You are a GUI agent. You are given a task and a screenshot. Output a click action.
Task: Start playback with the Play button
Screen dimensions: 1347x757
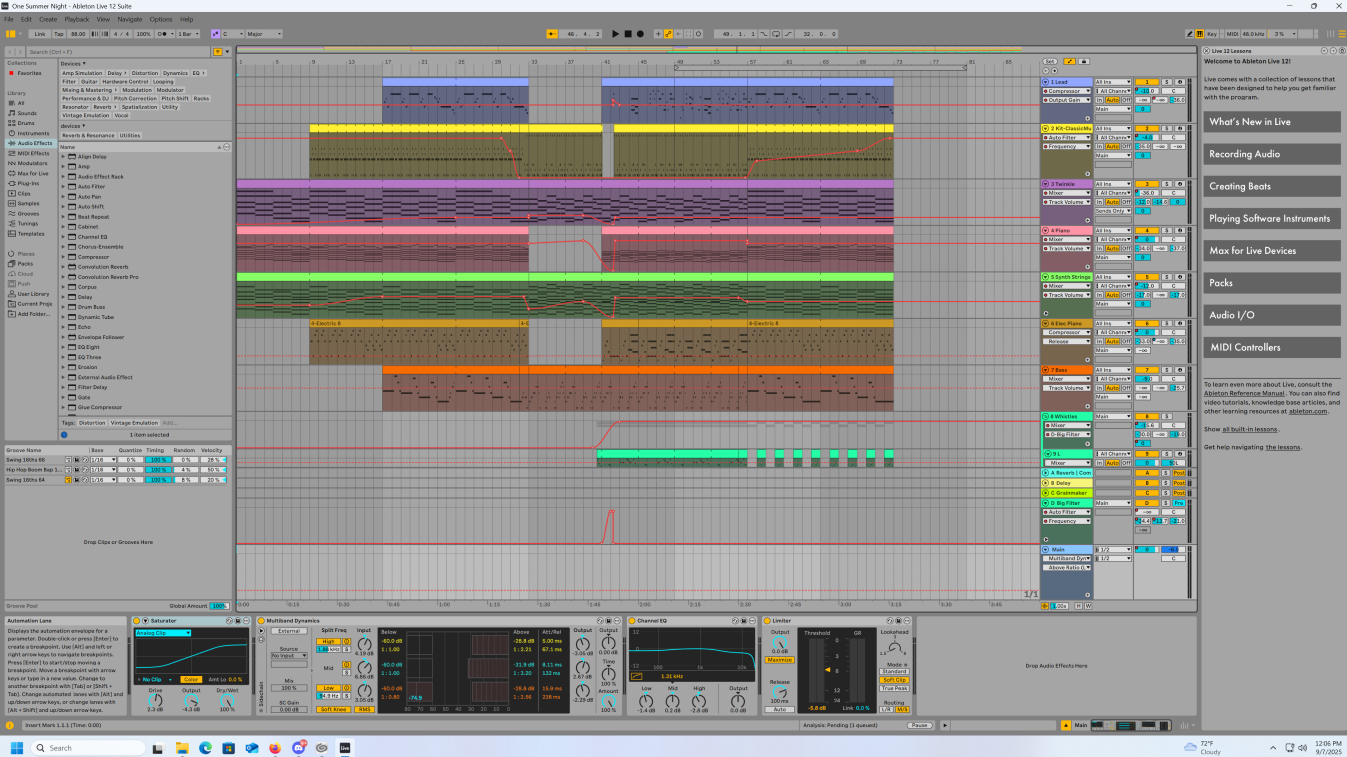pos(615,34)
